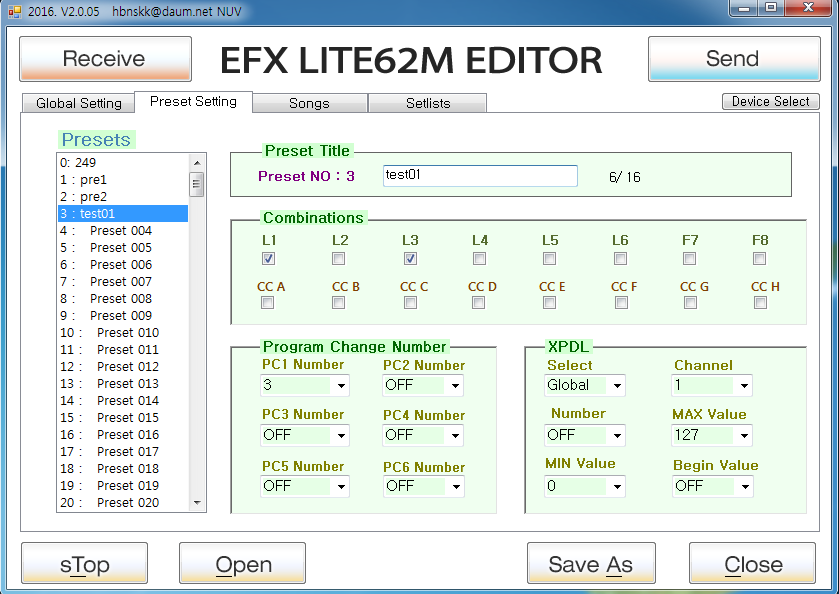The width and height of the screenshot is (839, 594).
Task: Enable the CC A checkbox
Action: click(267, 303)
